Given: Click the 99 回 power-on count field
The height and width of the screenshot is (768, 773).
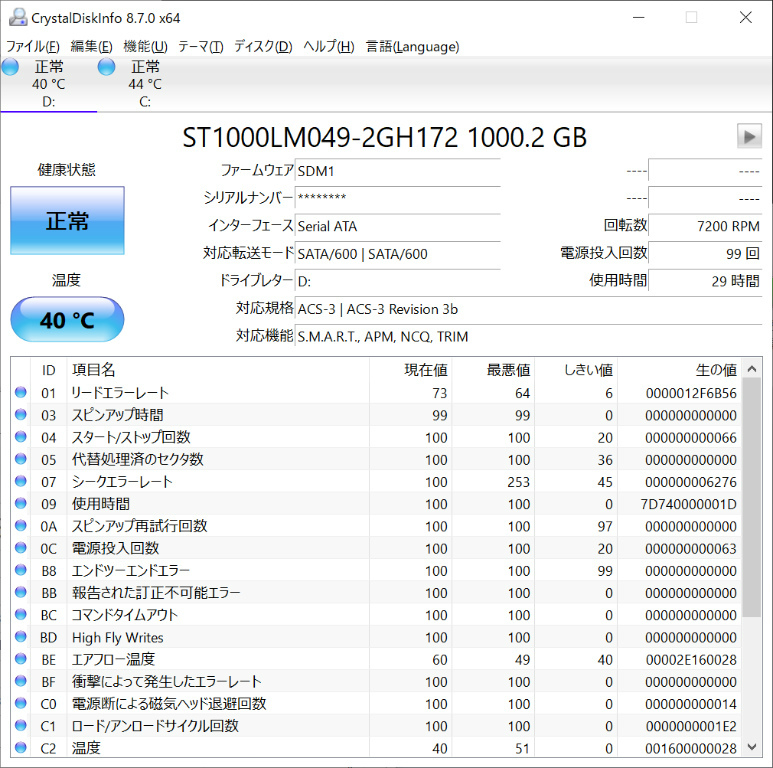Looking at the screenshot, I should (x=705, y=253).
